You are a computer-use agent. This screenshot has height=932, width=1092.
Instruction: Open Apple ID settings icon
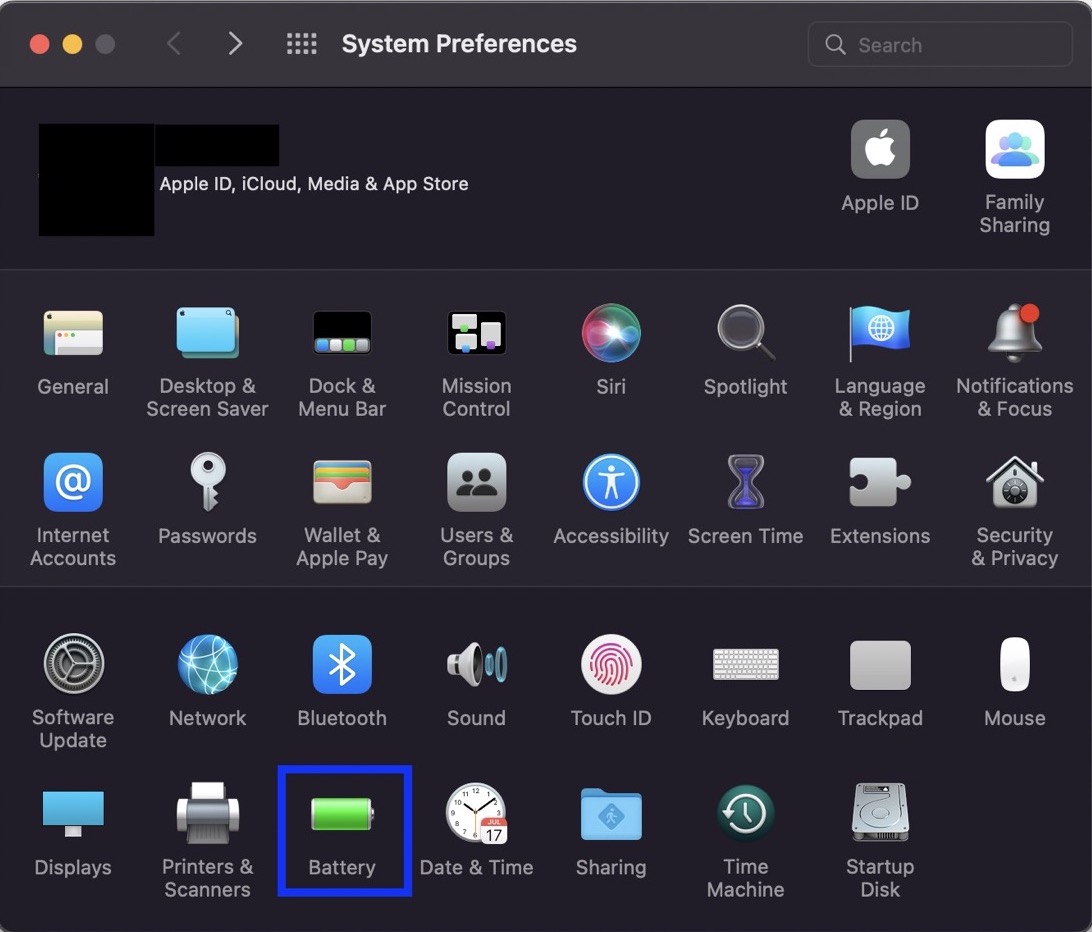click(880, 149)
